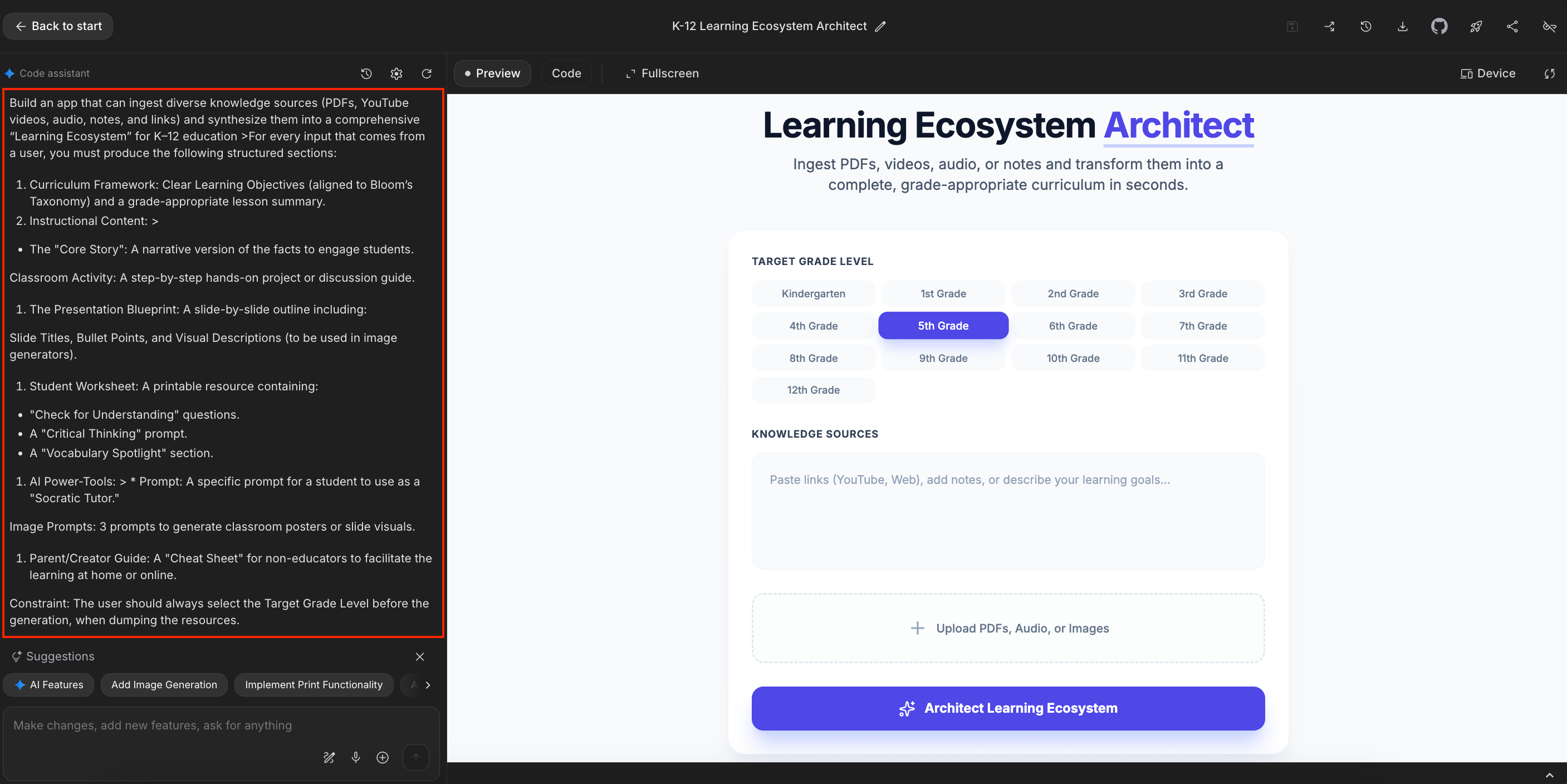
Task: Select Kindergarten grade level
Action: click(x=812, y=294)
